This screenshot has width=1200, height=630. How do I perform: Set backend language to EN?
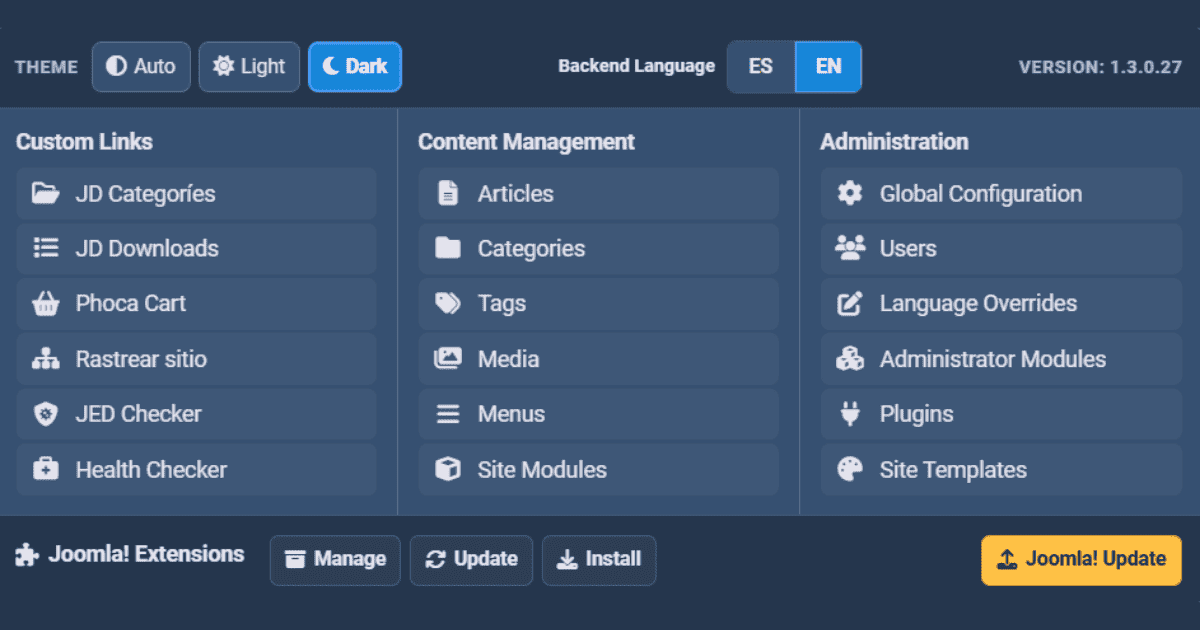pos(828,67)
